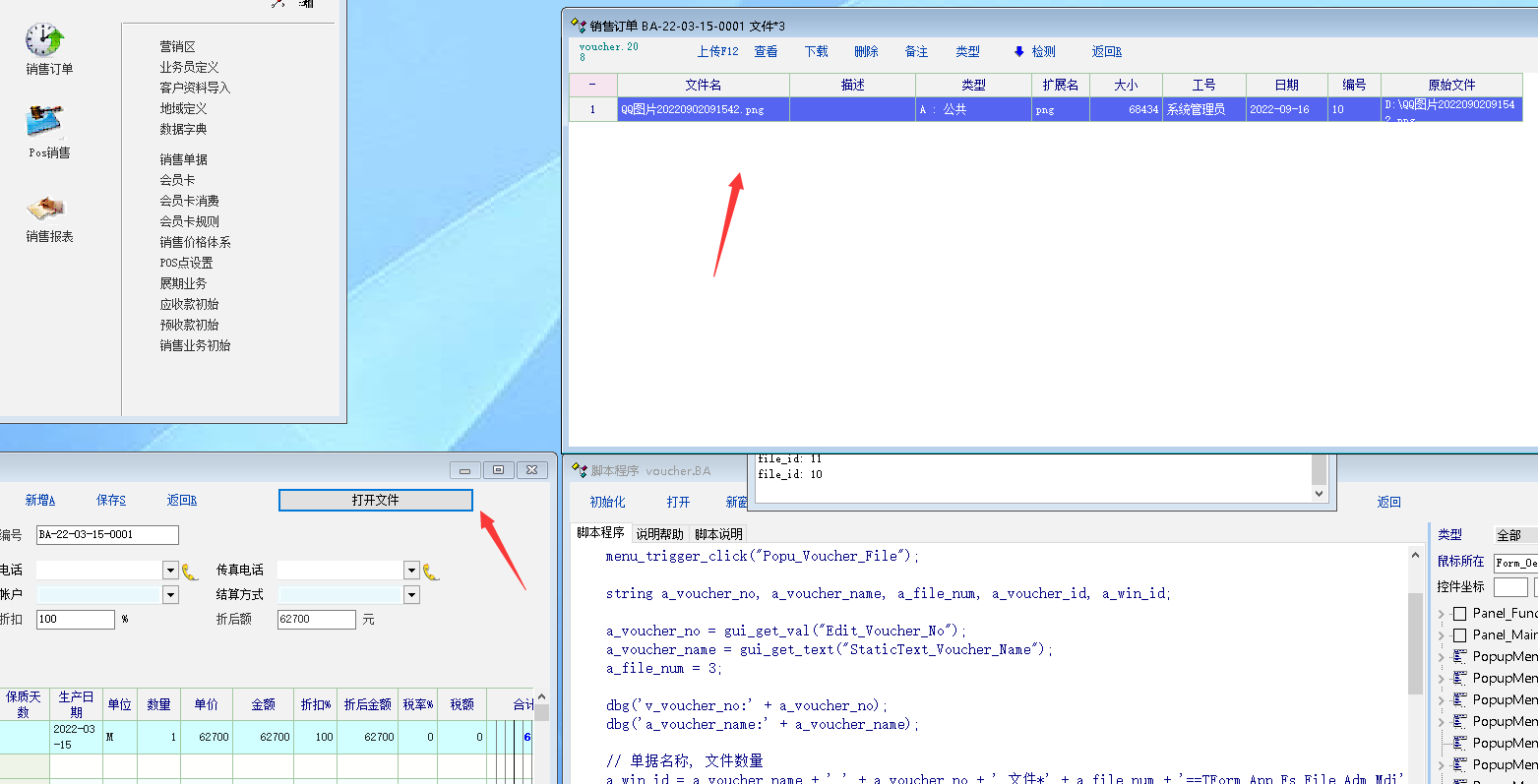Switch to the 脚本说明 tab
Image resolution: width=1538 pixels, height=784 pixels.
(x=718, y=534)
